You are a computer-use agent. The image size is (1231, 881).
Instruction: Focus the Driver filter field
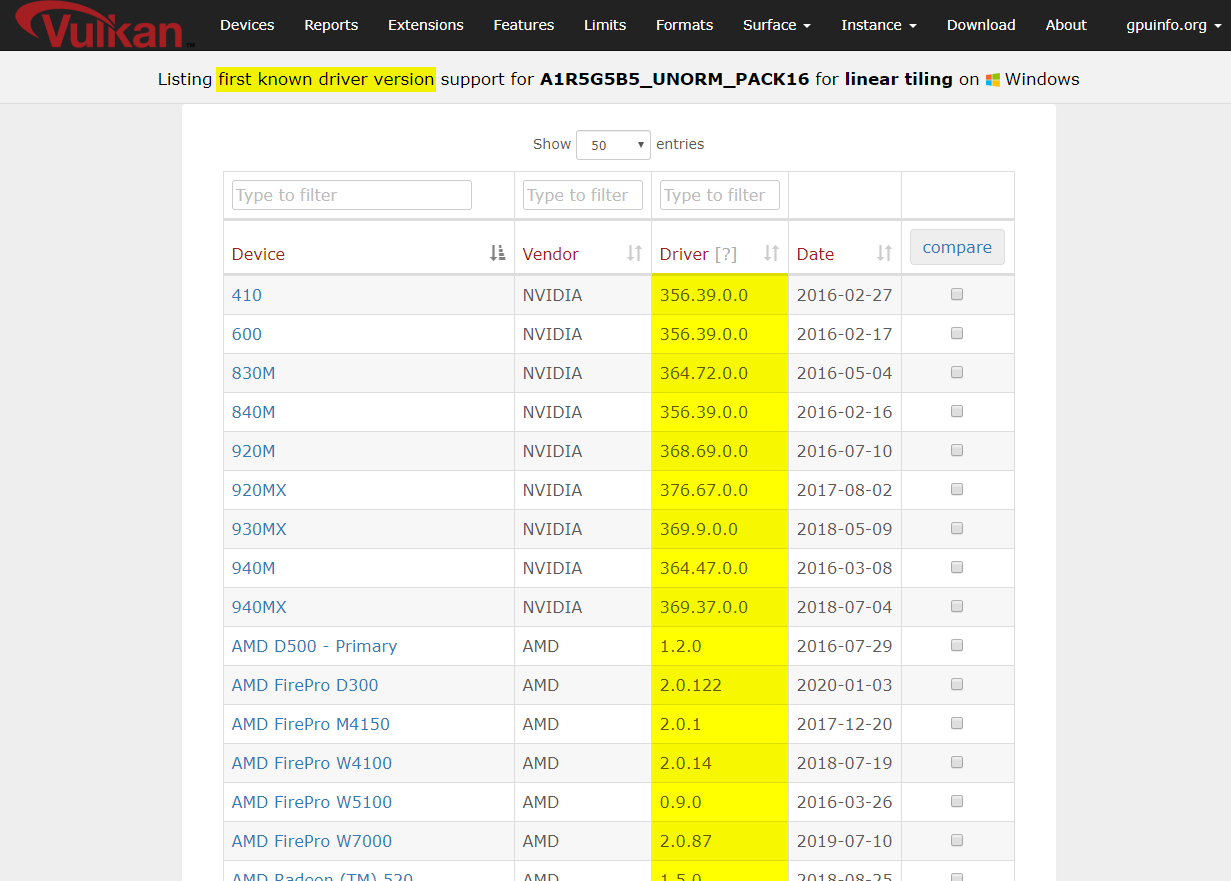coord(720,195)
